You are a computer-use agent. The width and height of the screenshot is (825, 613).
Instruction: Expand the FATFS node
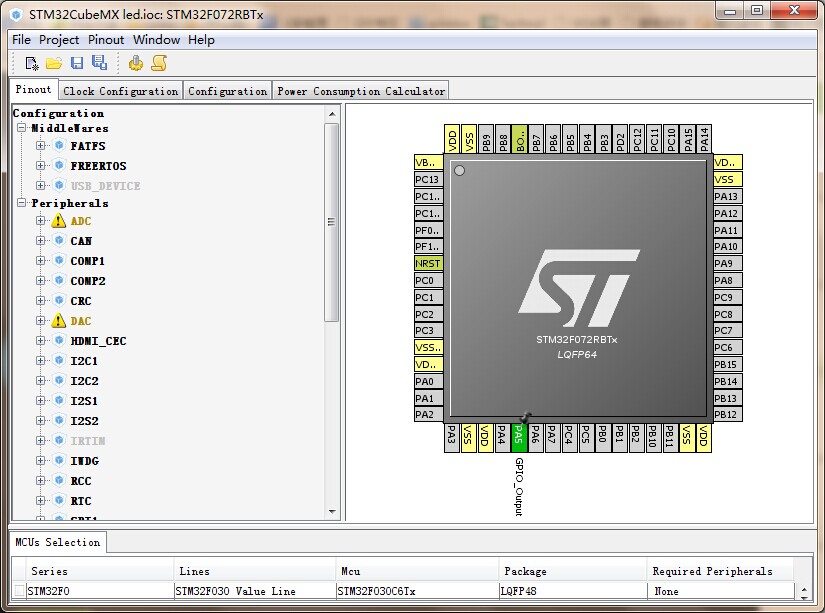tap(41, 145)
